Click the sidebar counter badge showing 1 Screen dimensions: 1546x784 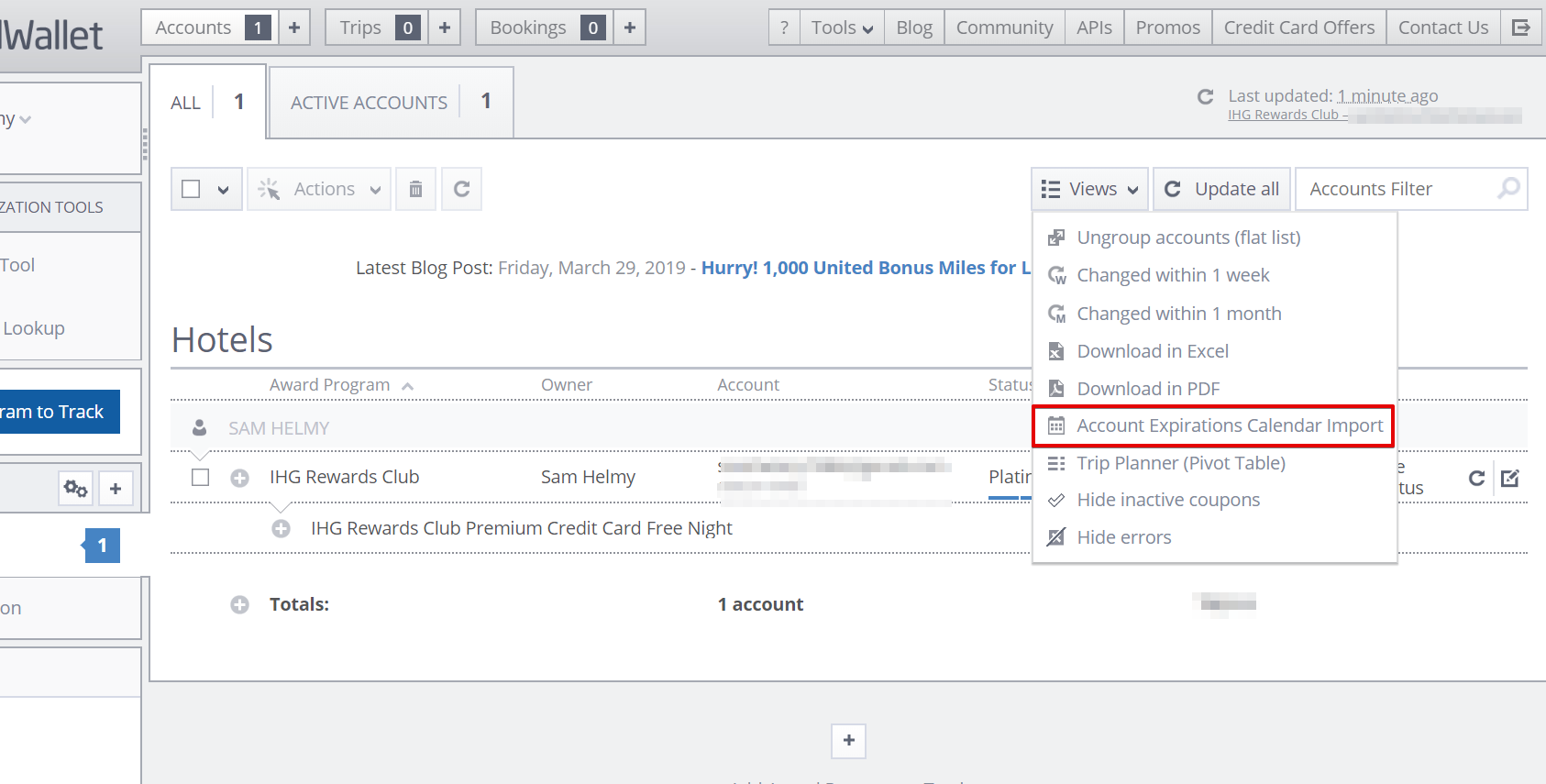(x=102, y=546)
